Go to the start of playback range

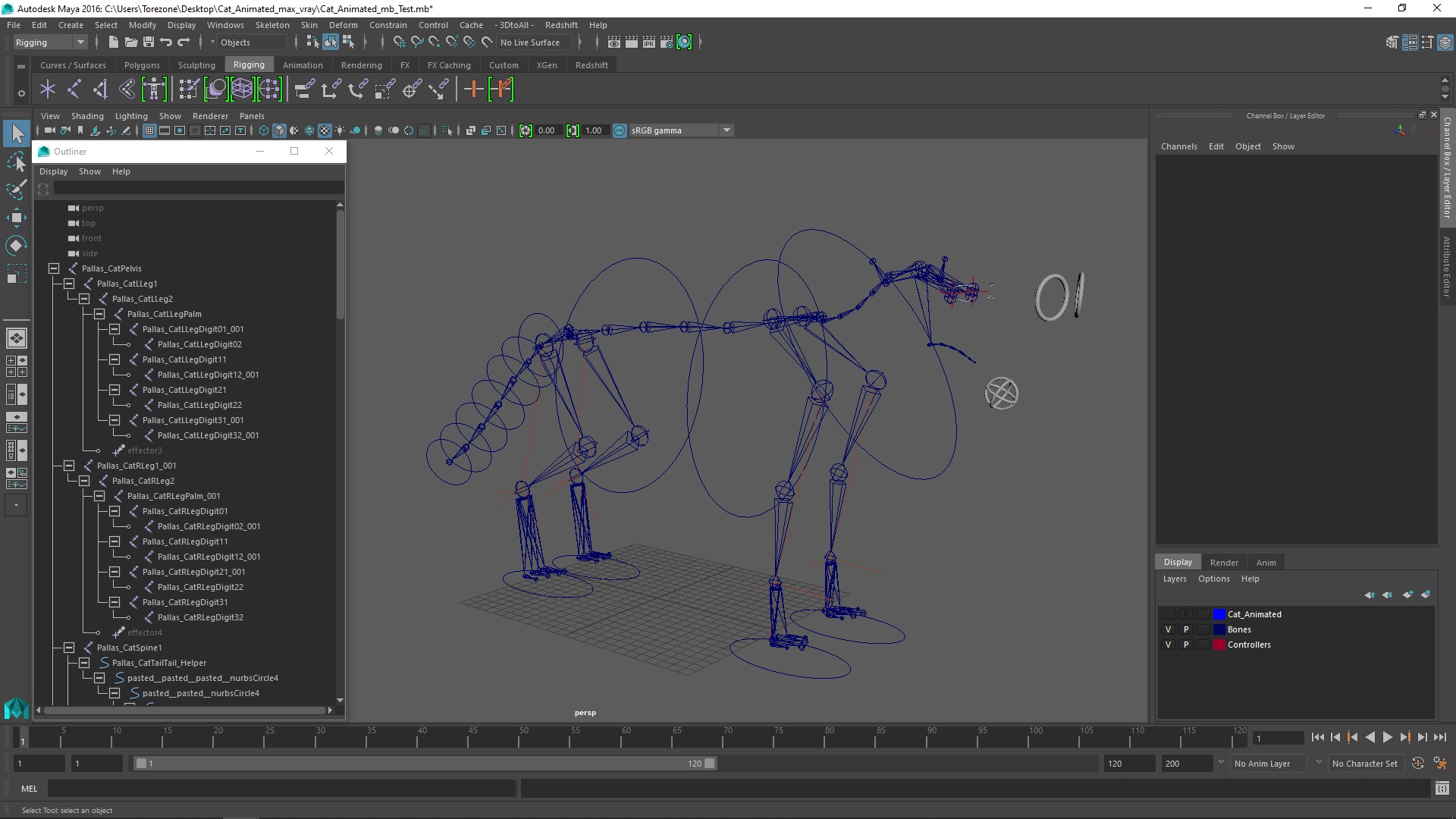click(1318, 737)
